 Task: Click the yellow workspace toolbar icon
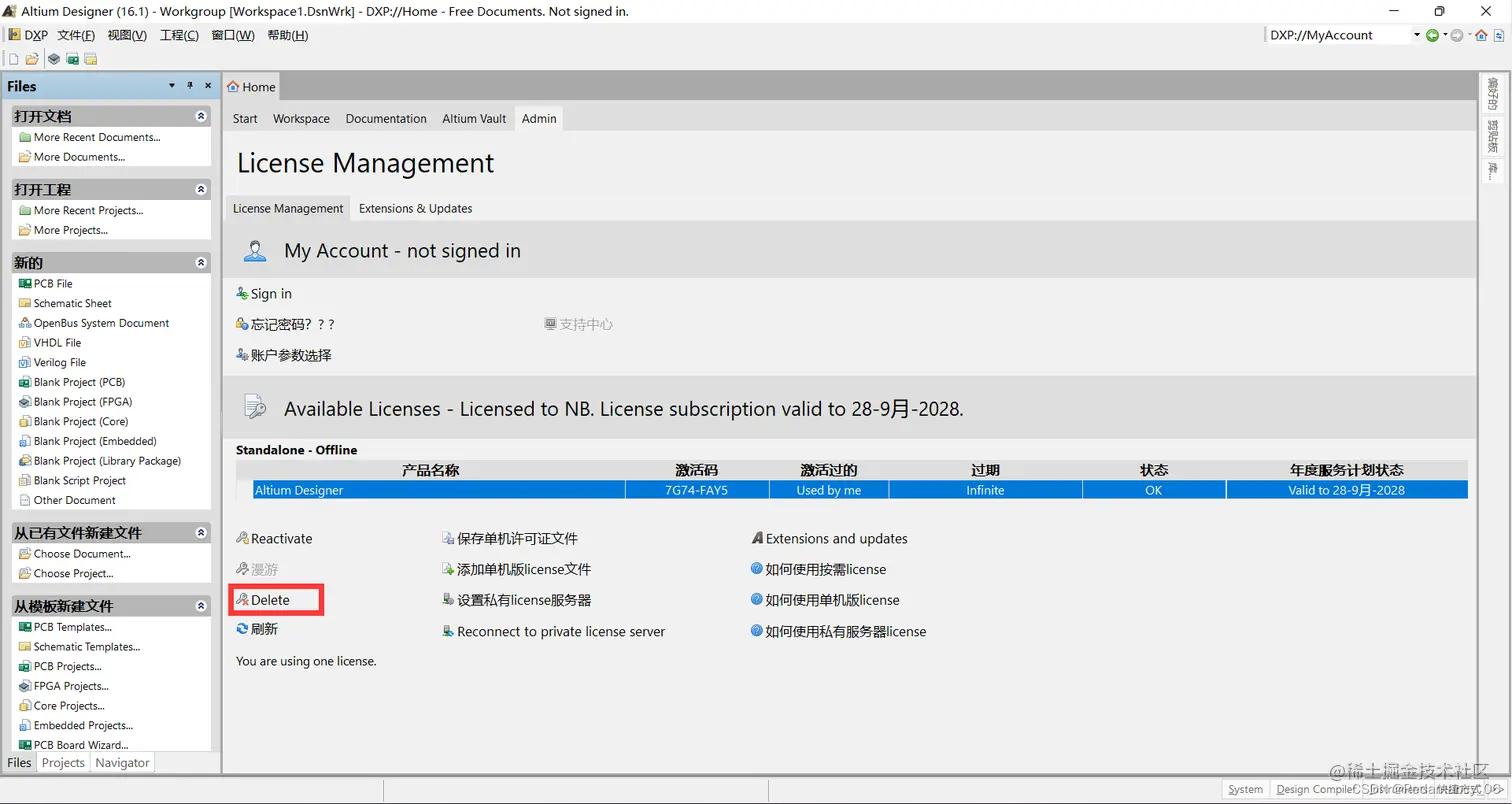point(90,59)
